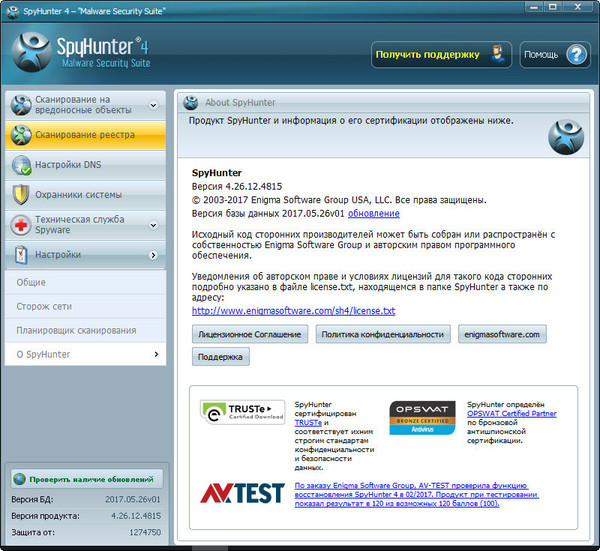Click enigmasoftware.com button
The image size is (600, 551).
pos(502,334)
